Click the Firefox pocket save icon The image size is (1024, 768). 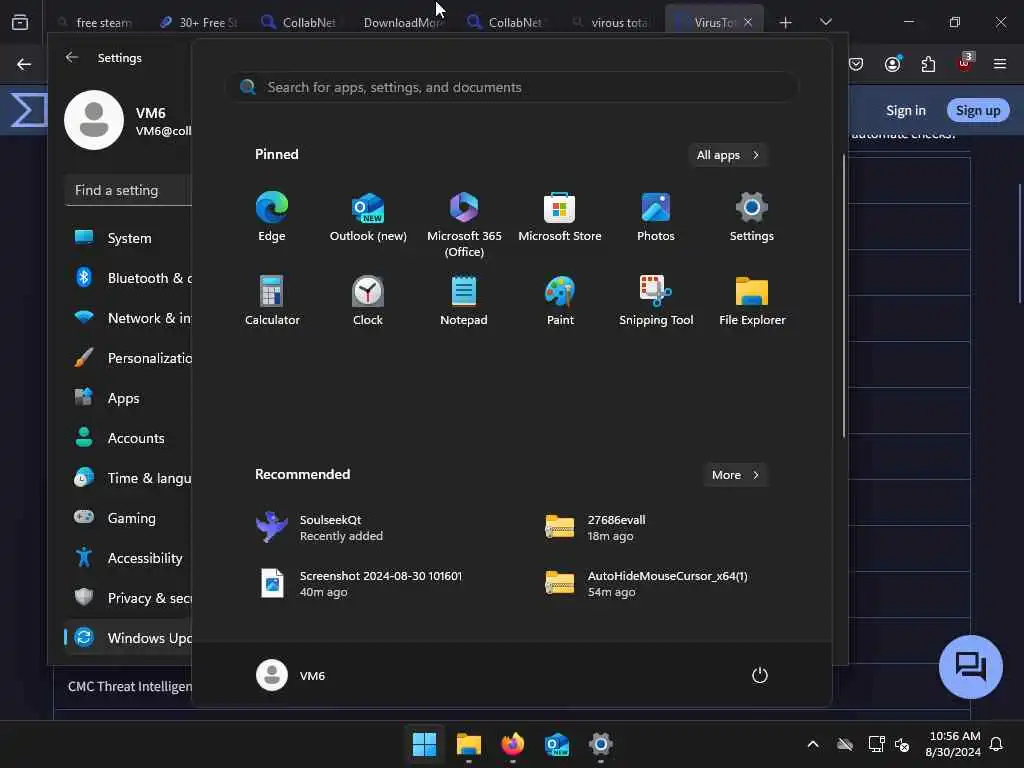coord(856,64)
